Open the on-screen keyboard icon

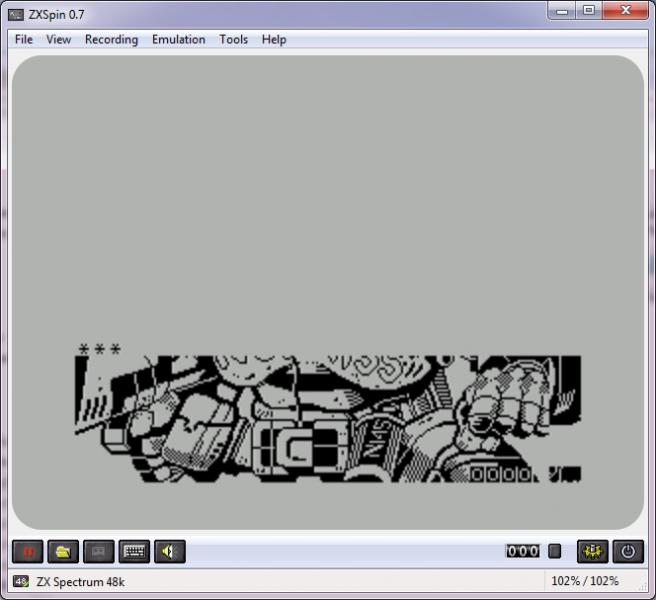pos(133,551)
